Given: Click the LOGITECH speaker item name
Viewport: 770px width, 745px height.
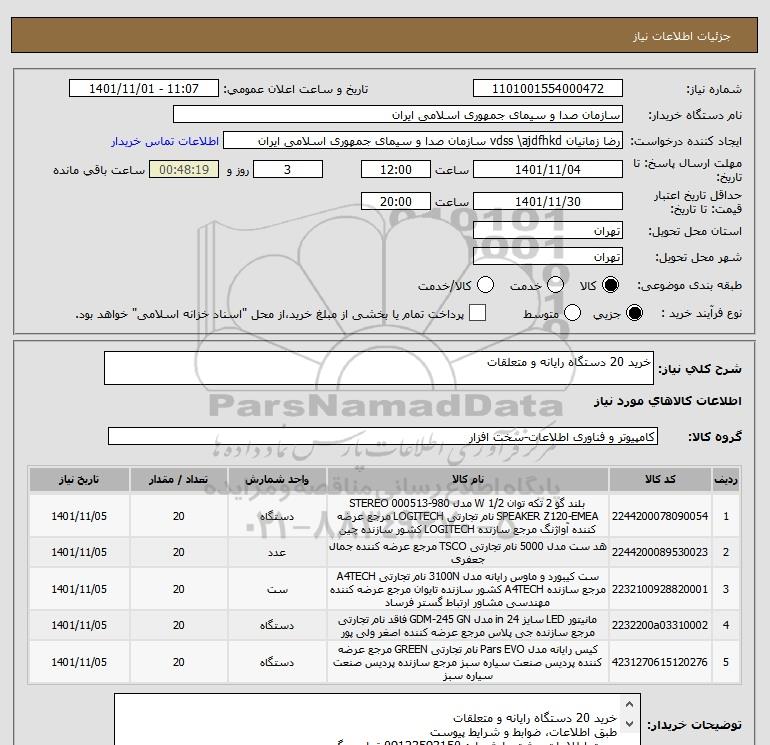Looking at the screenshot, I should tap(468, 516).
